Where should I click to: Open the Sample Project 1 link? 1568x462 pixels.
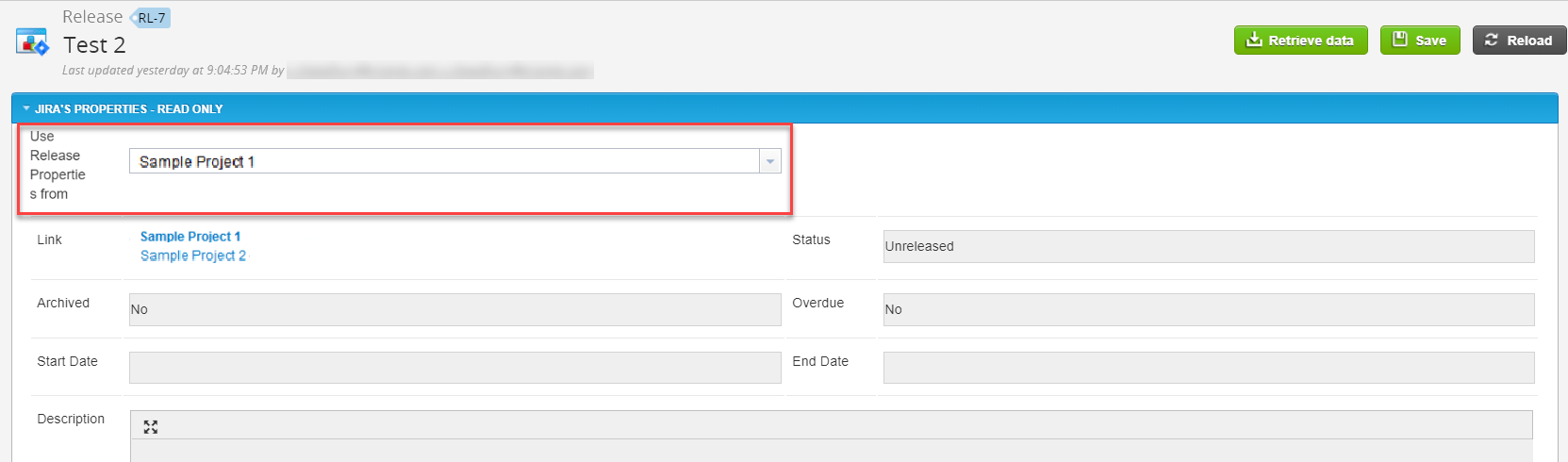click(x=190, y=237)
